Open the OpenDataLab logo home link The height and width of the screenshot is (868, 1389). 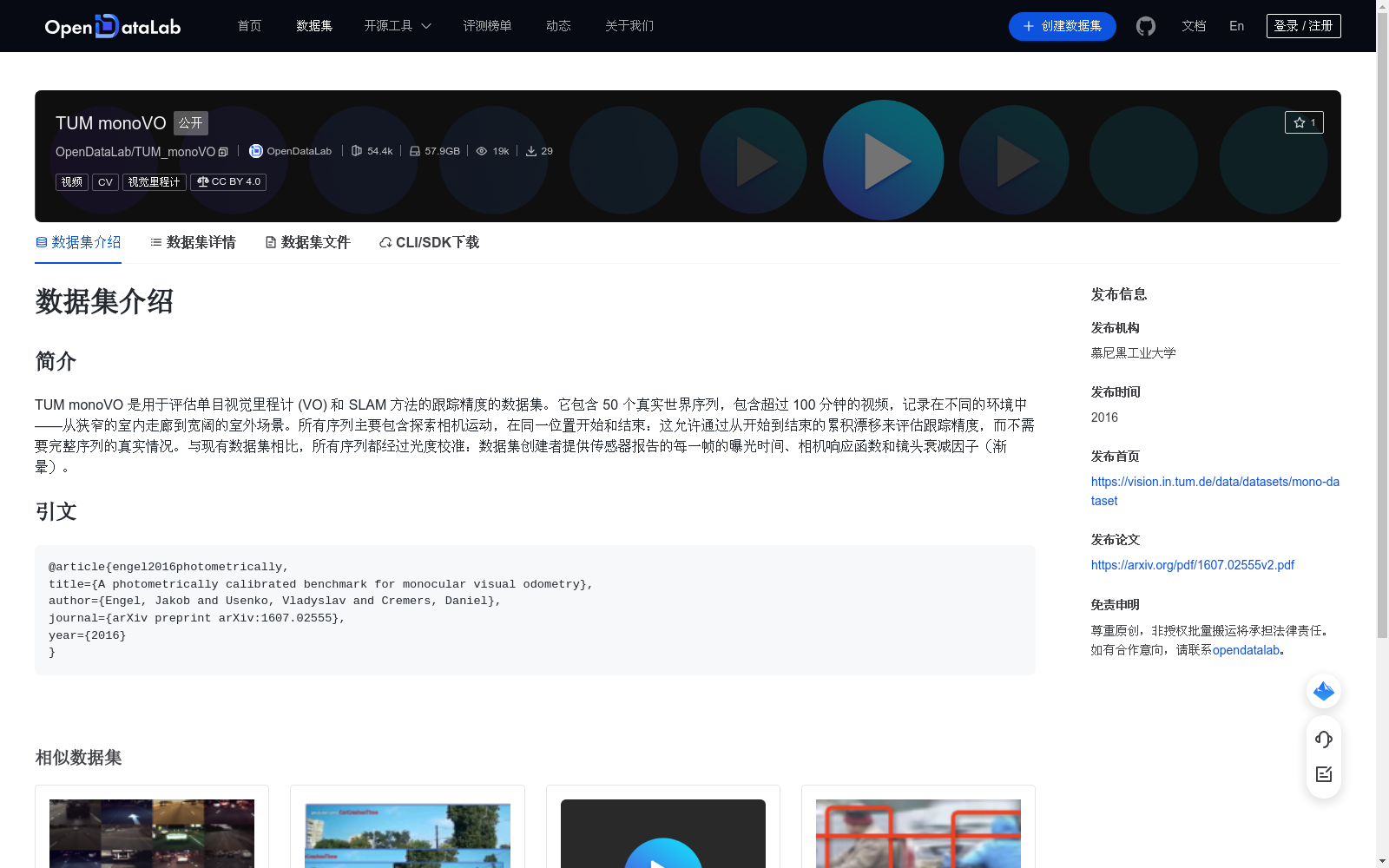tap(113, 26)
